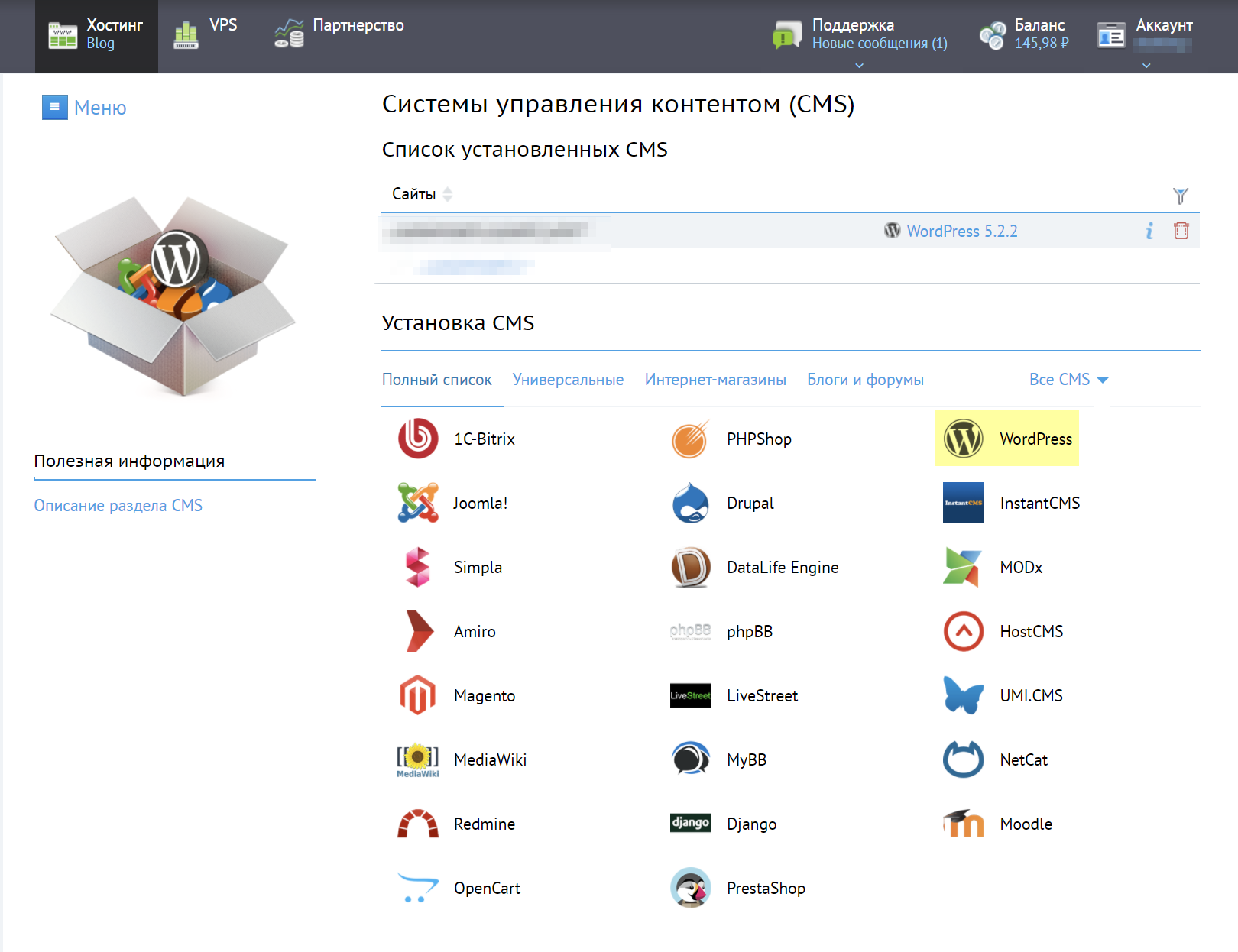1238x952 pixels.
Task: Open the Баланс 145,98 ₽ section
Action: (x=1024, y=34)
